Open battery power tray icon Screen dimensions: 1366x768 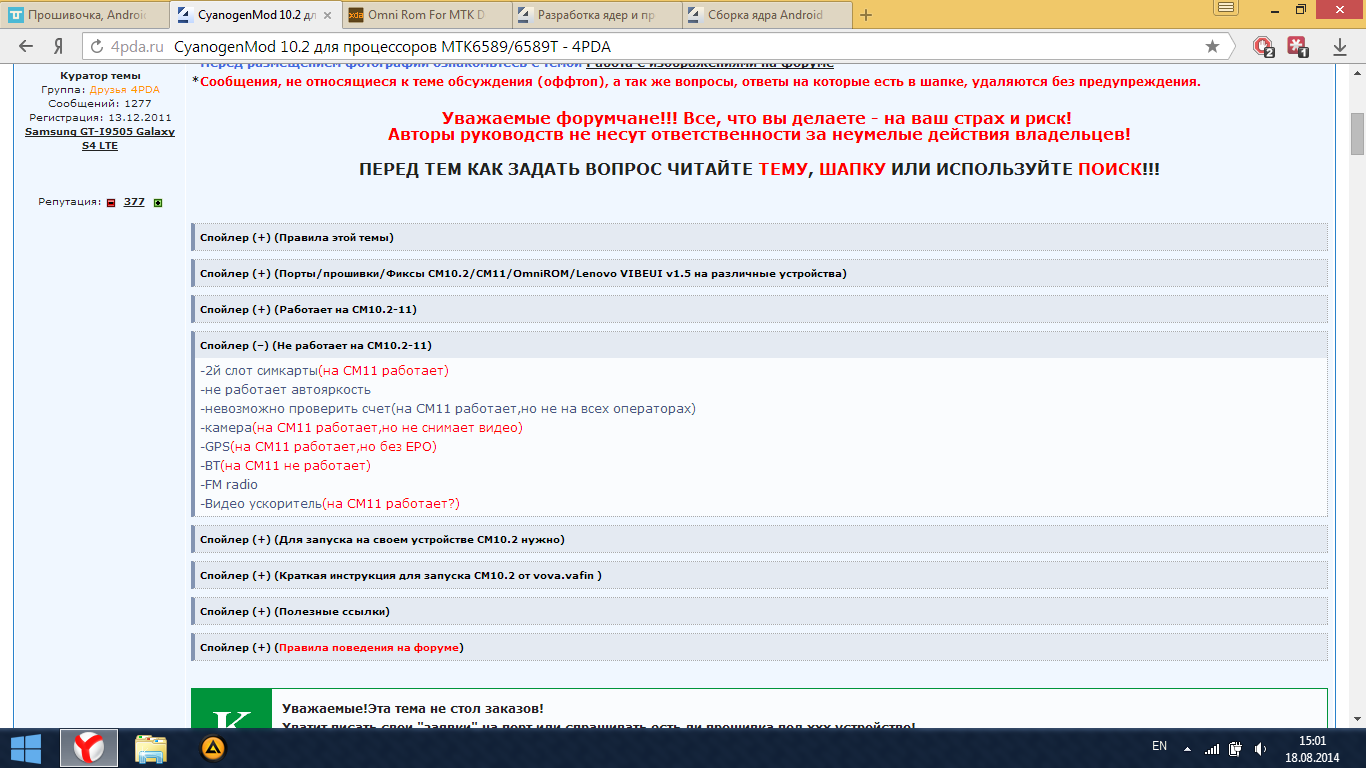click(1235, 748)
